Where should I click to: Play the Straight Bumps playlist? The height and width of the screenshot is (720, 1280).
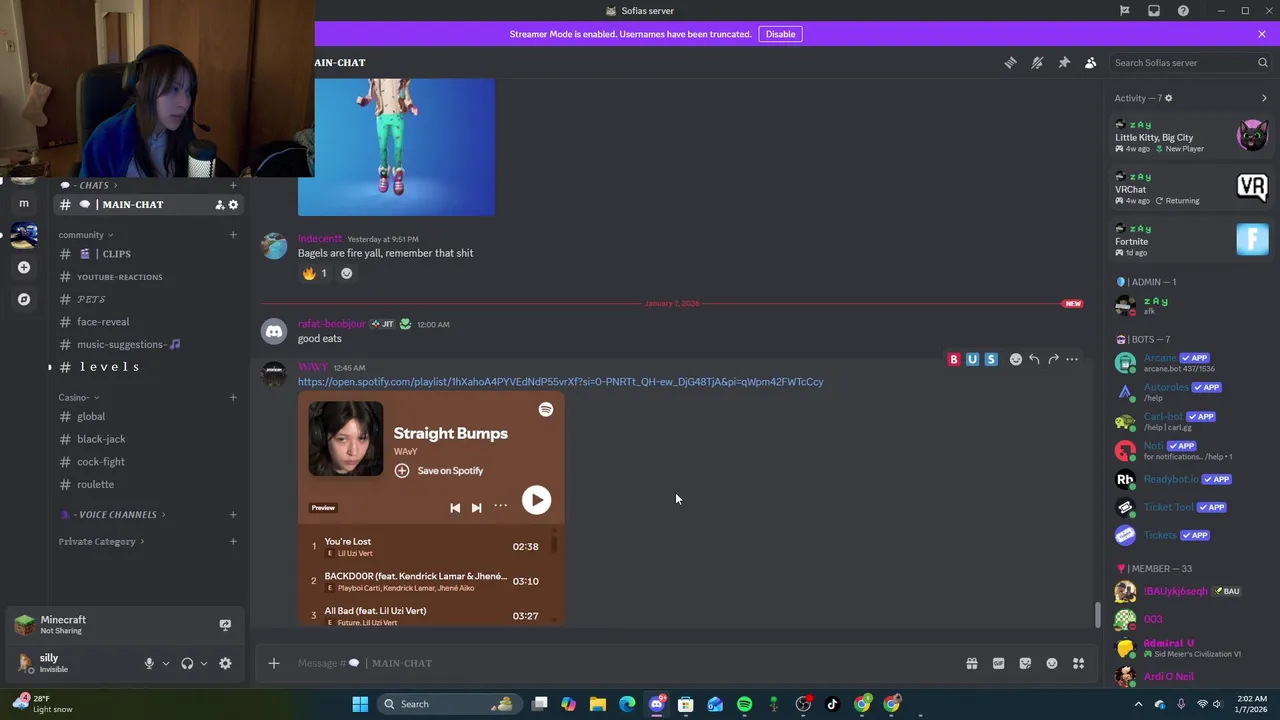pos(536,501)
